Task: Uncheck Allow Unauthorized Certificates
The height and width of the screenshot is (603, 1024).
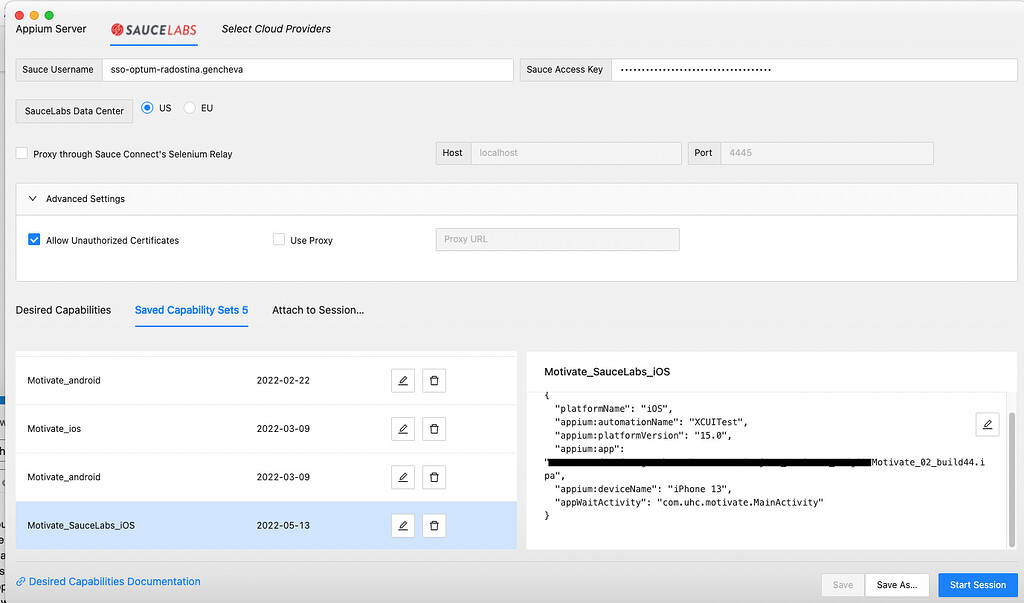Action: [x=34, y=239]
